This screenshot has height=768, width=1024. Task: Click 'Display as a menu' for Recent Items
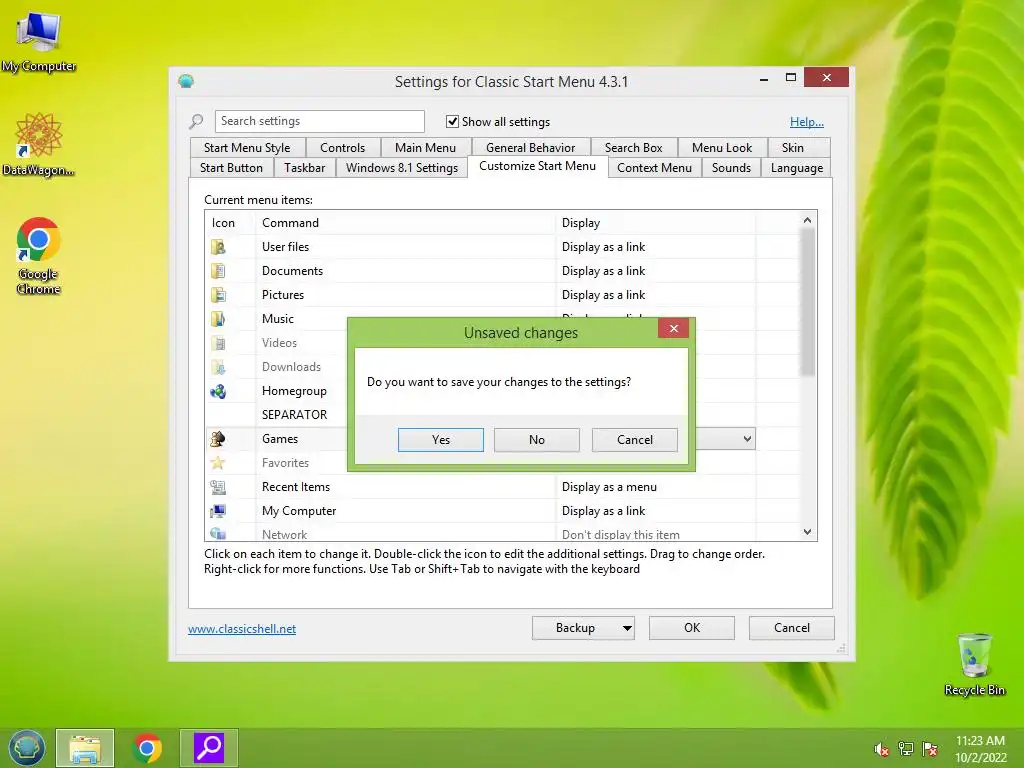click(x=609, y=487)
